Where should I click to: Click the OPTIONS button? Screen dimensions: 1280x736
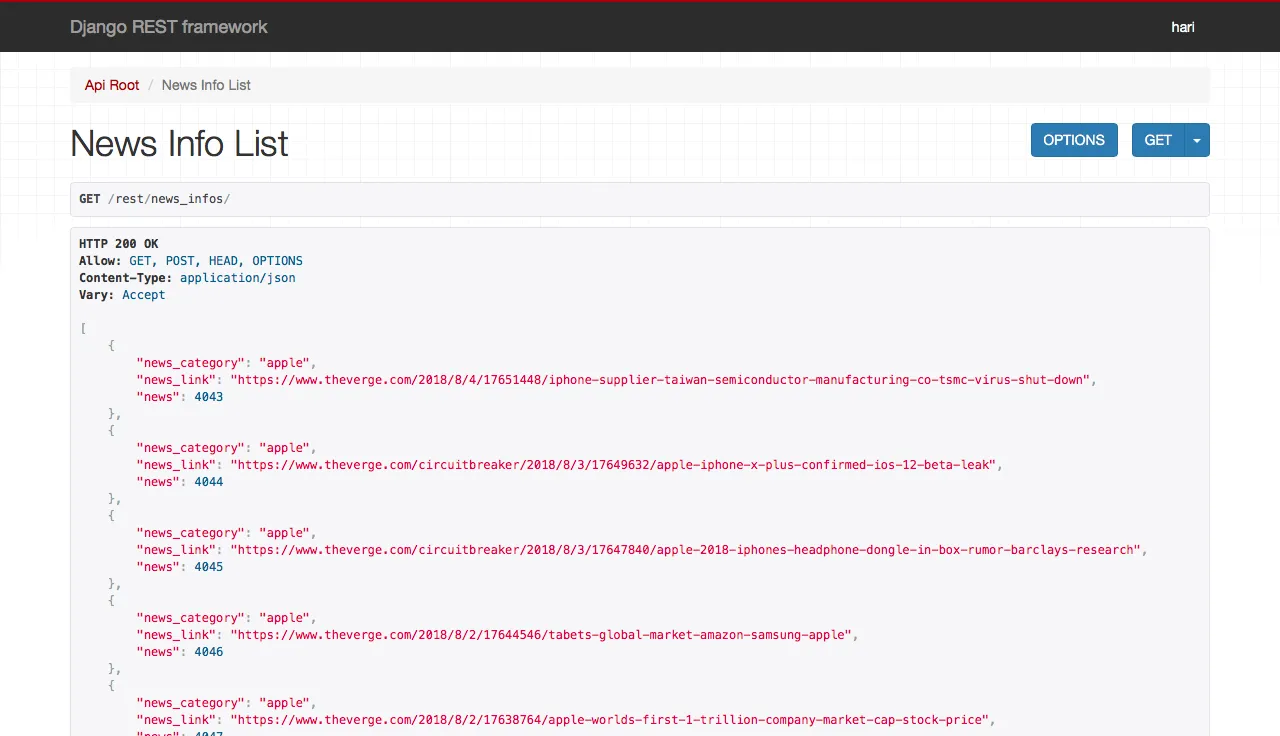pos(1074,140)
